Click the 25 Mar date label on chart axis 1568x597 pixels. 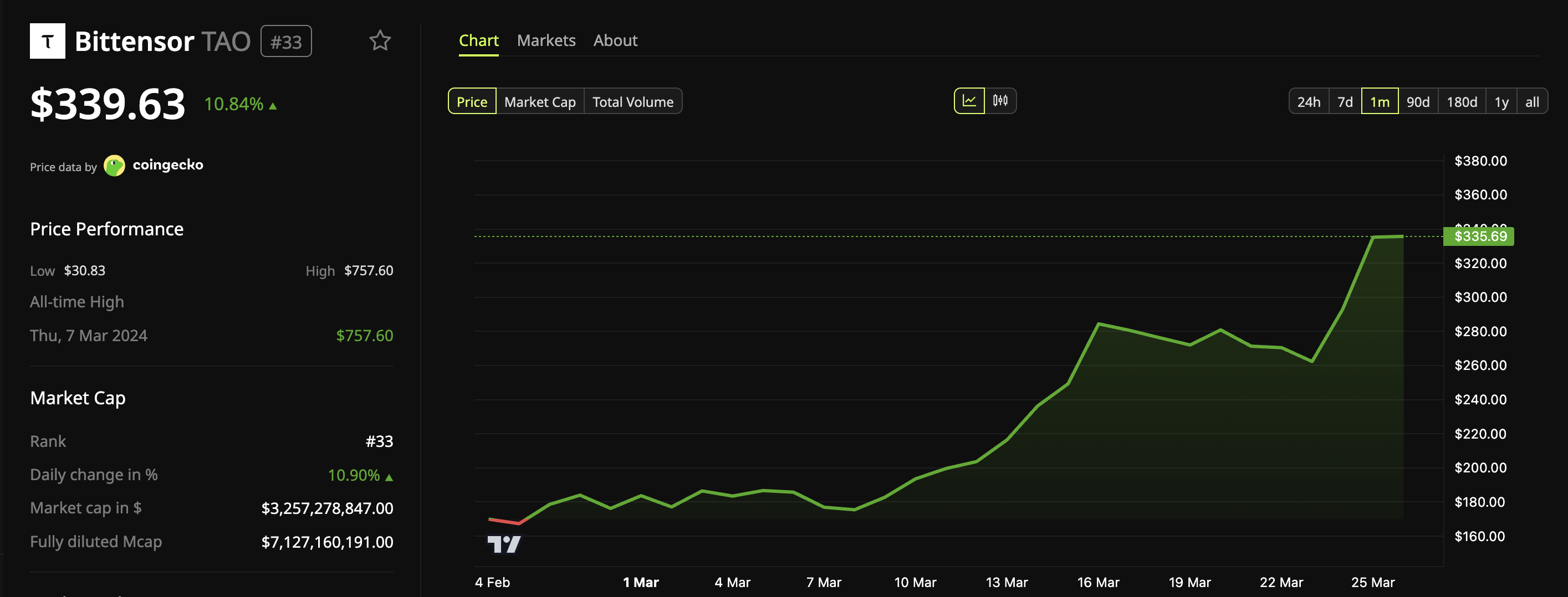click(1372, 583)
